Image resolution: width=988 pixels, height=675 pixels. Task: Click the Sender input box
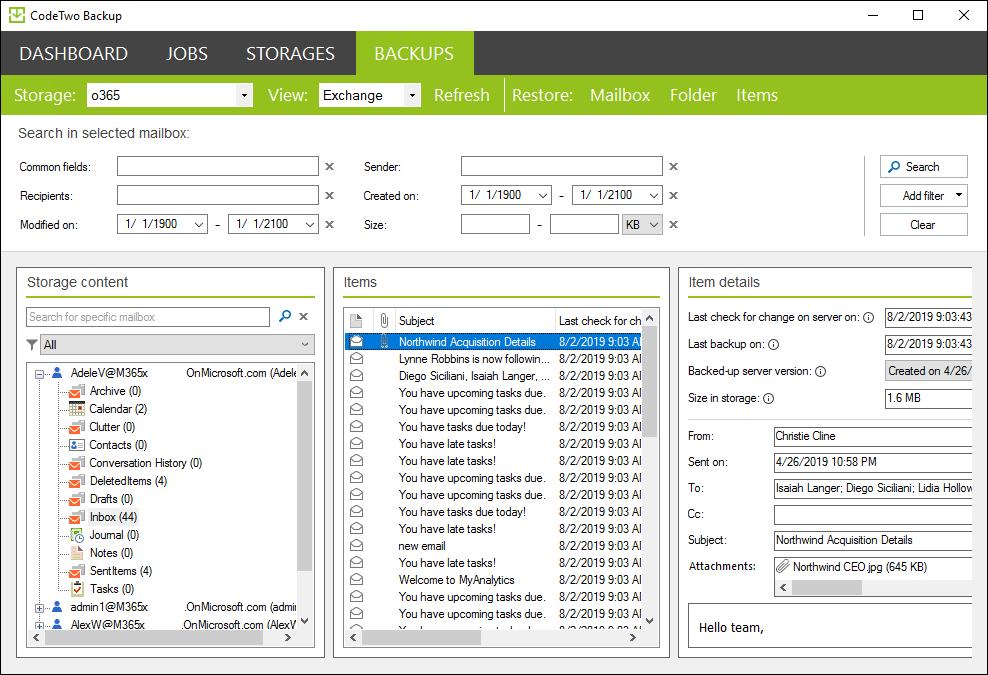(561, 166)
